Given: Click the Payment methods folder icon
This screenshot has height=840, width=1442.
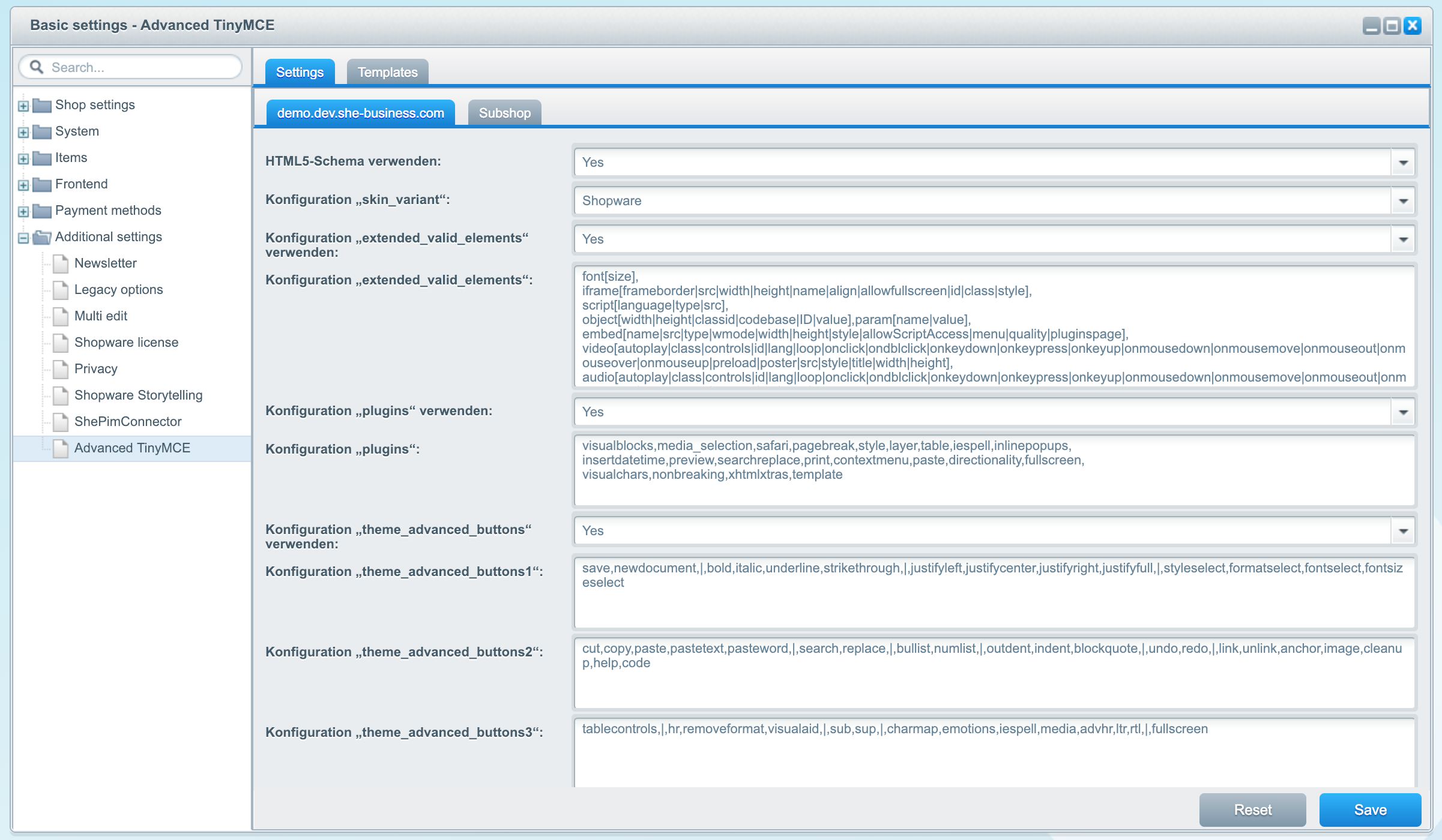Looking at the screenshot, I should 41,211.
